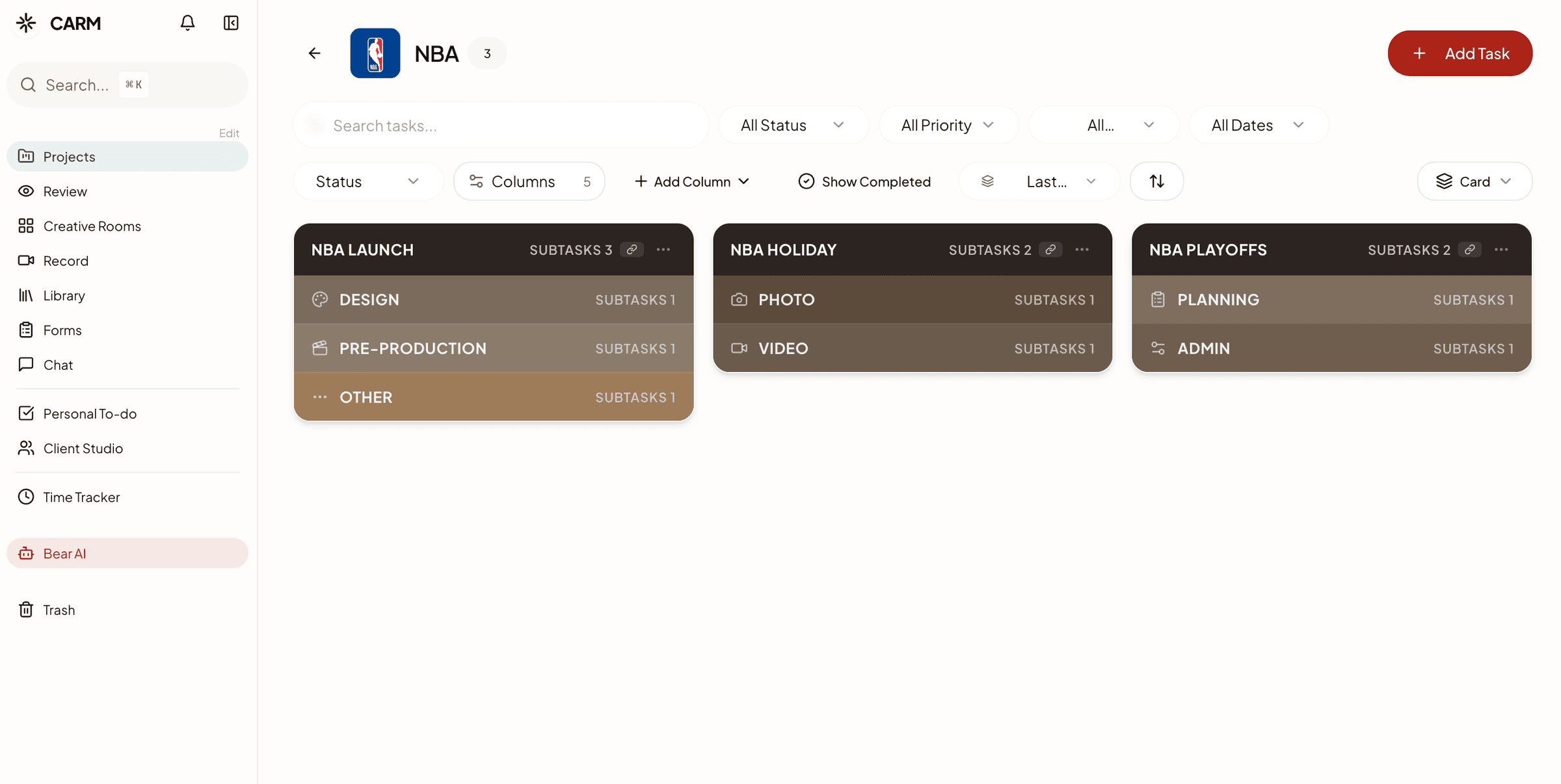Image resolution: width=1561 pixels, height=784 pixels.
Task: Focus the sidebar Search field
Action: coord(127,85)
